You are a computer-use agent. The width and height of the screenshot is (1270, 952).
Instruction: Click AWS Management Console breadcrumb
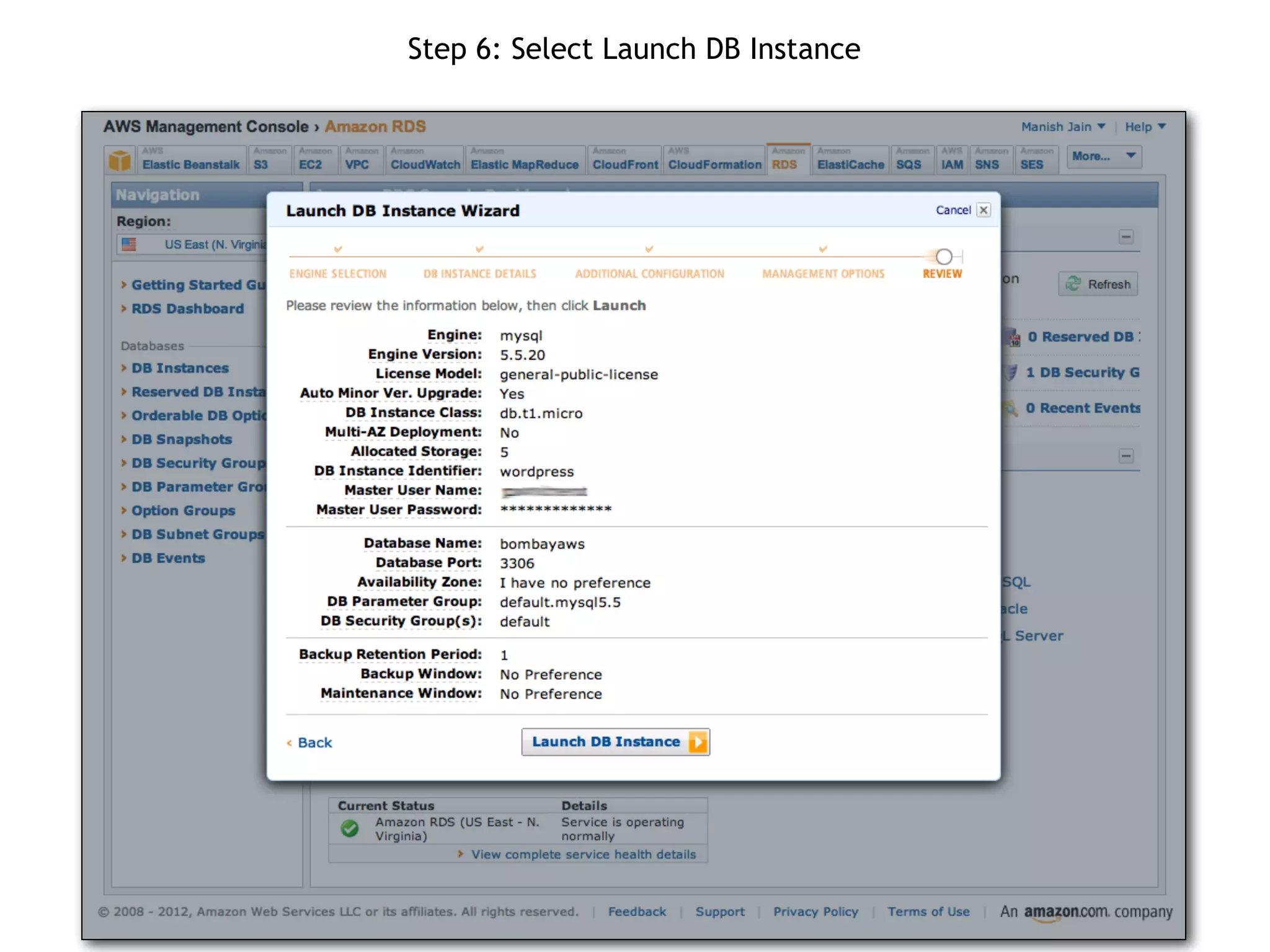206,126
